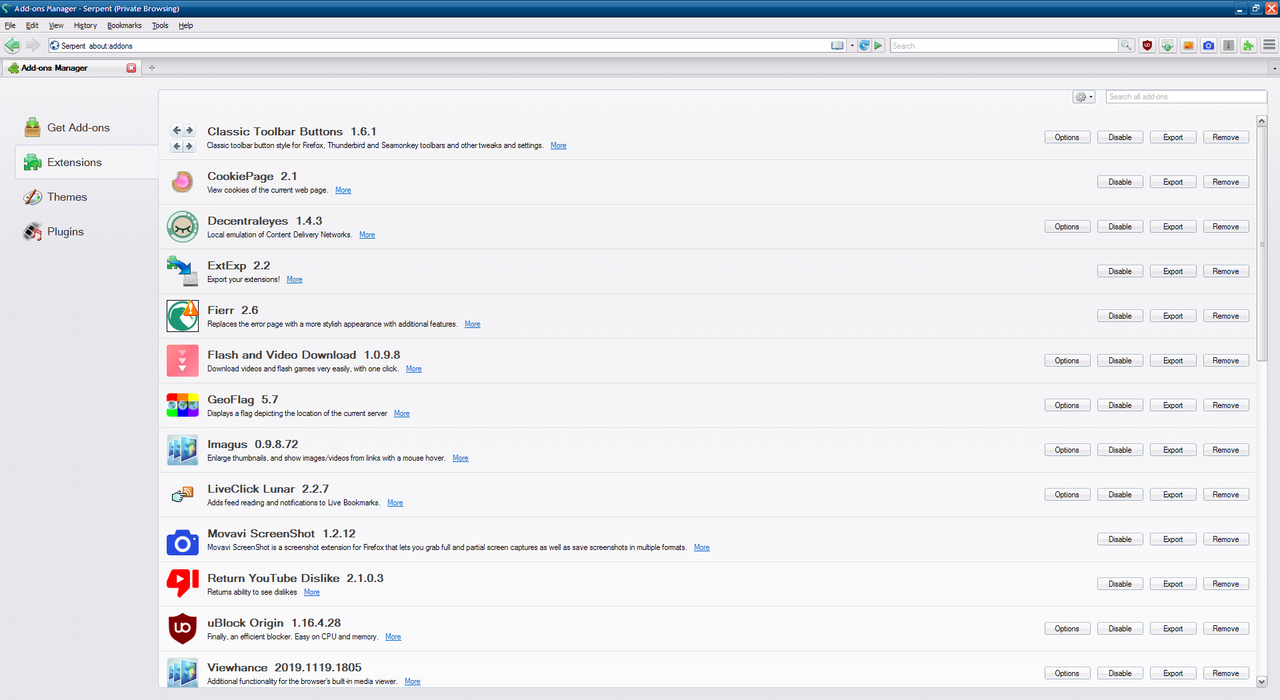Click the Imagus picture toolbar icon
The height and width of the screenshot is (700, 1280).
[x=1188, y=46]
